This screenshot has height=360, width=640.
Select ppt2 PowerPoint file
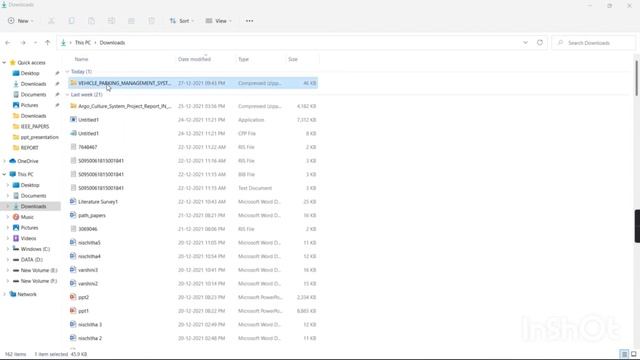(x=193, y=298)
